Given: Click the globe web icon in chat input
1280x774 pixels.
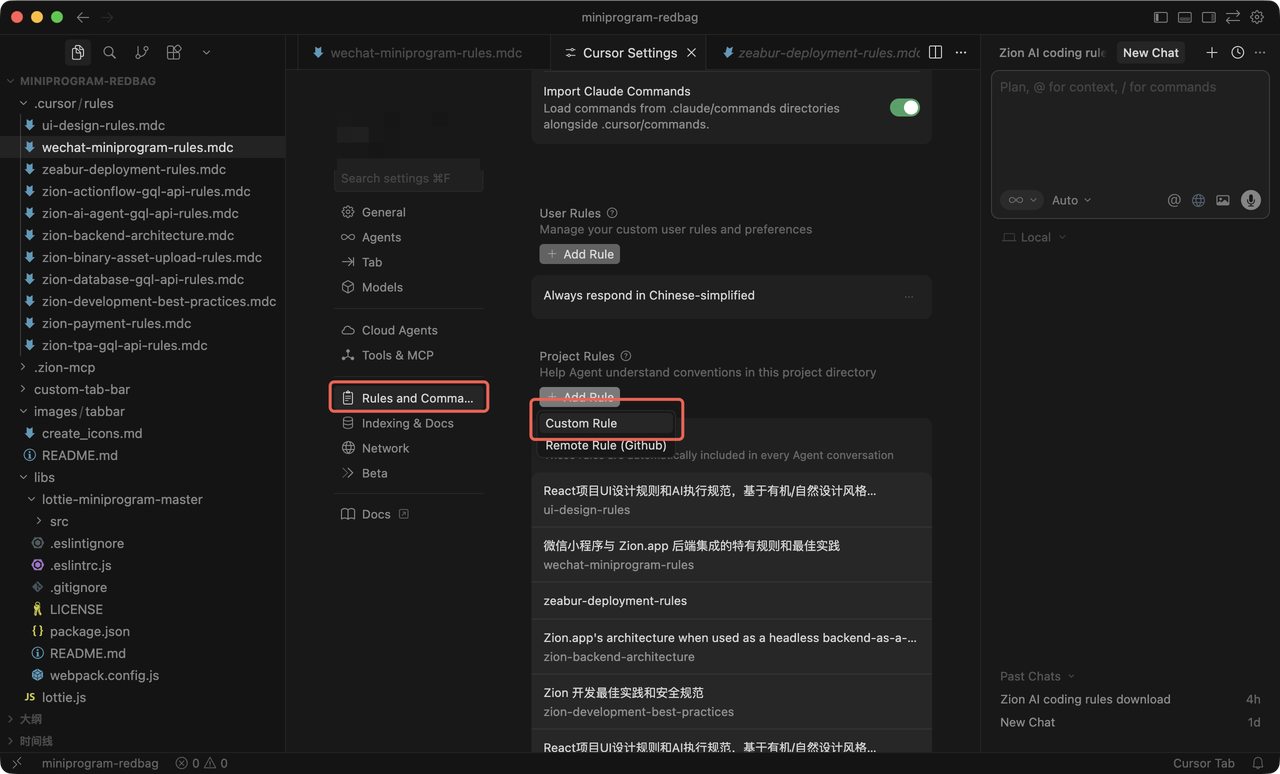Looking at the screenshot, I should tap(1198, 200).
